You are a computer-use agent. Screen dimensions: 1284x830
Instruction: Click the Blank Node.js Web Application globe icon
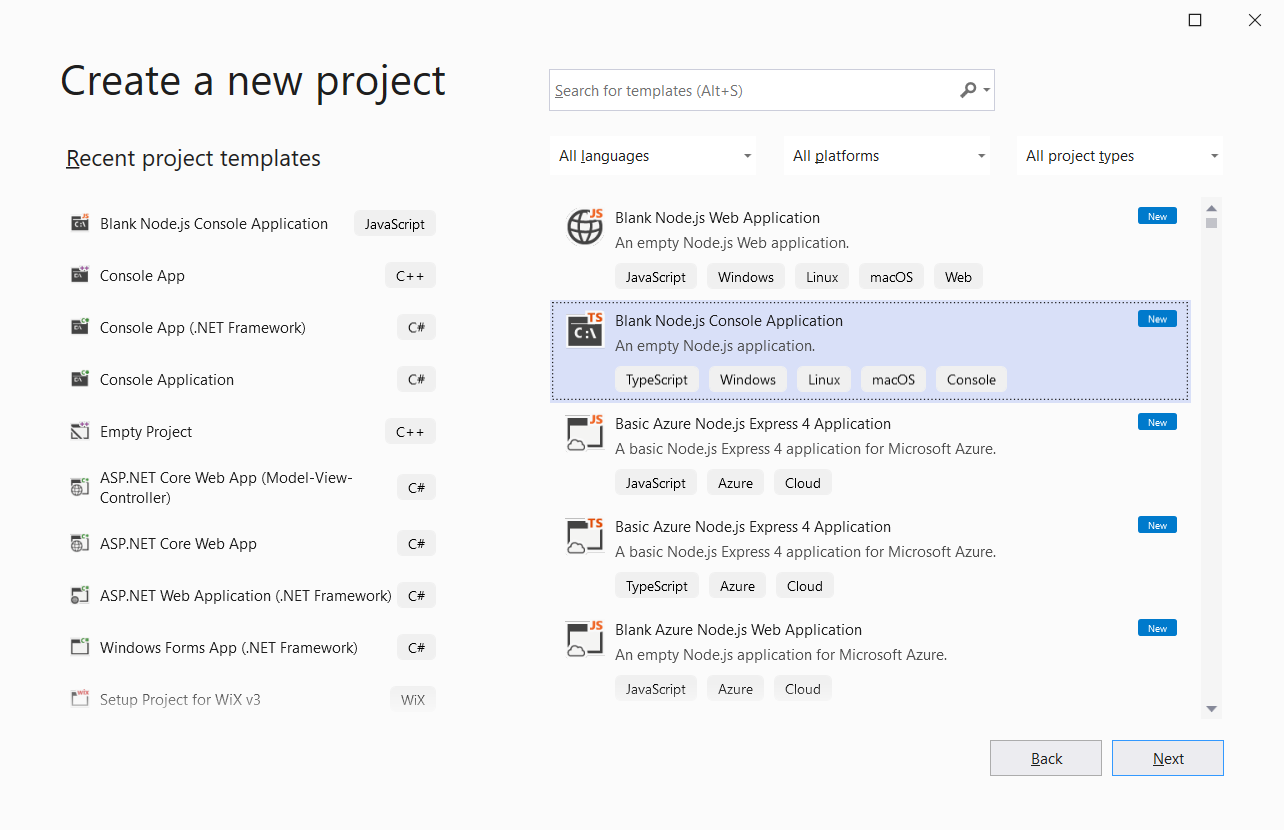(x=585, y=226)
